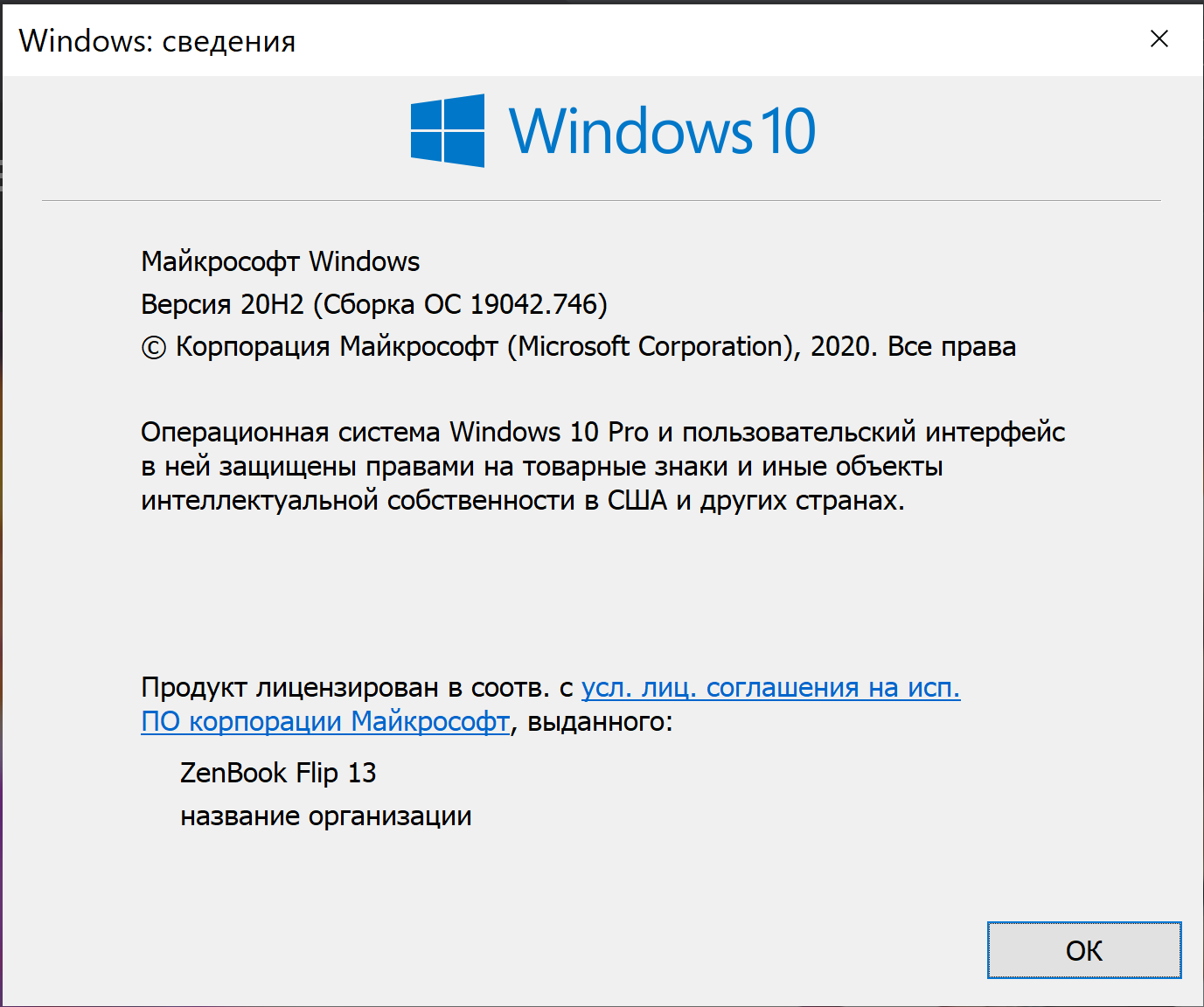The image size is (1204, 1007).
Task: Click the blue Windows logo icon
Action: click(448, 130)
